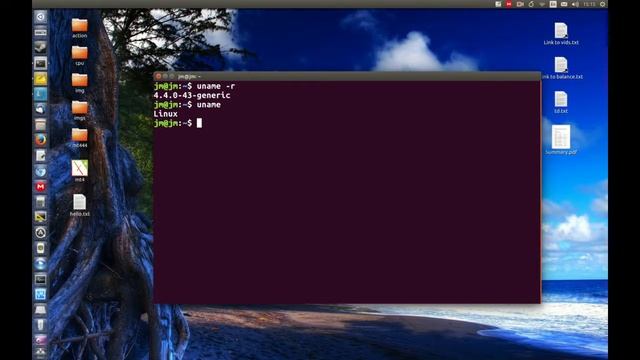Select the Summary.pdf desktop file
The height and width of the screenshot is (360, 640).
tap(561, 140)
